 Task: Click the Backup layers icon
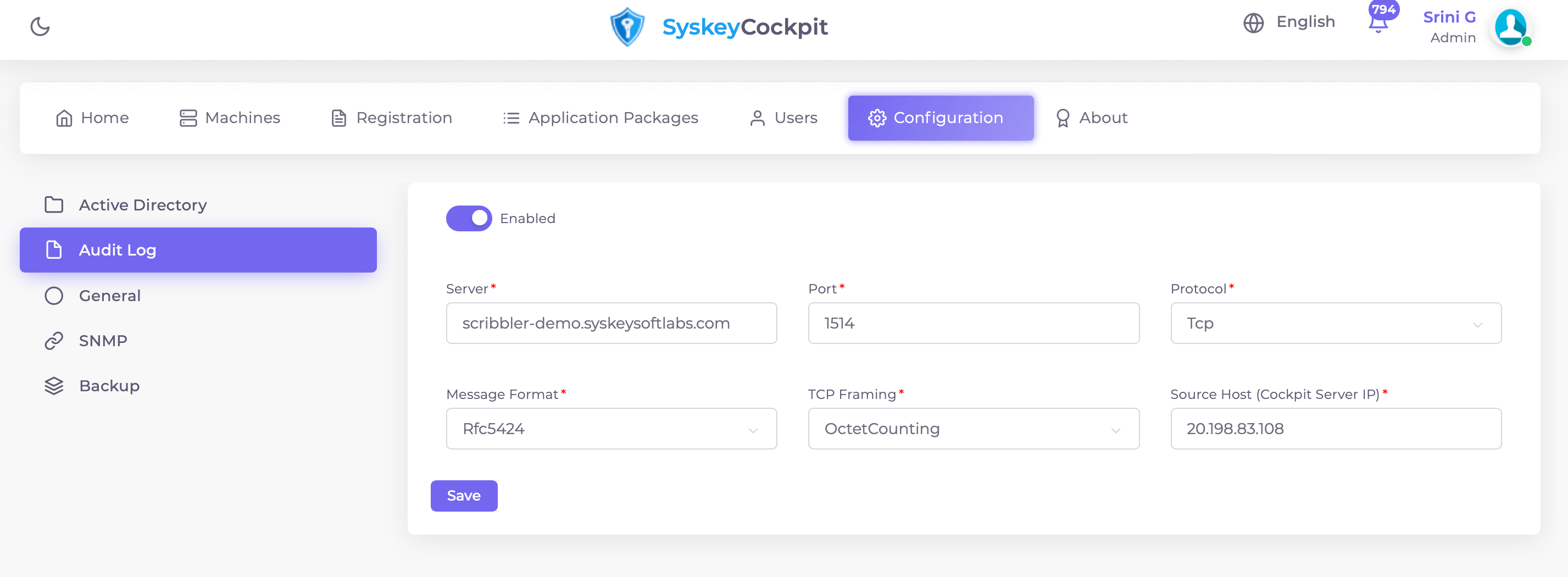[55, 385]
